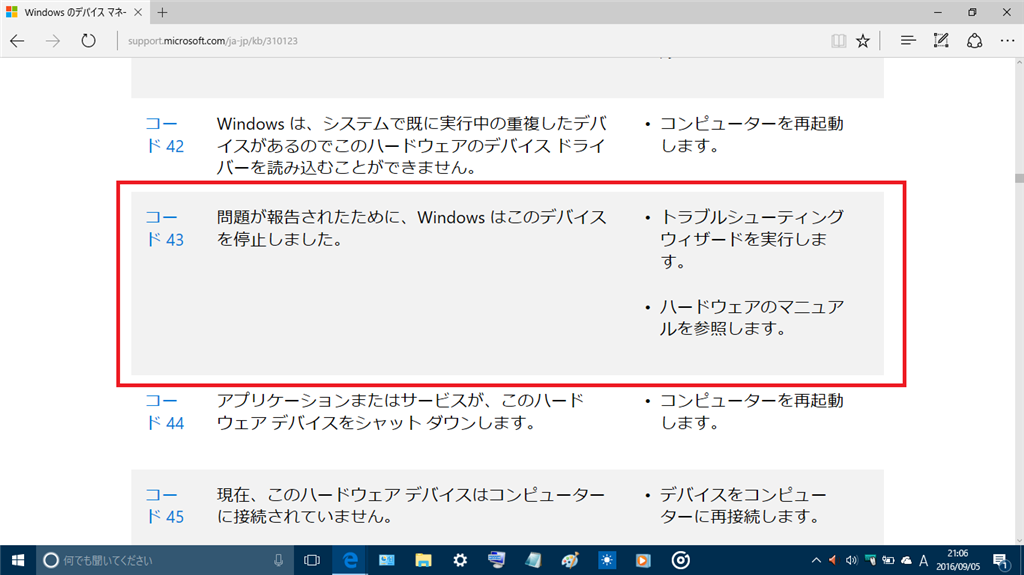
Task: Click the text アプリケーションまたはサービスが、このハード
Action: coord(400,401)
